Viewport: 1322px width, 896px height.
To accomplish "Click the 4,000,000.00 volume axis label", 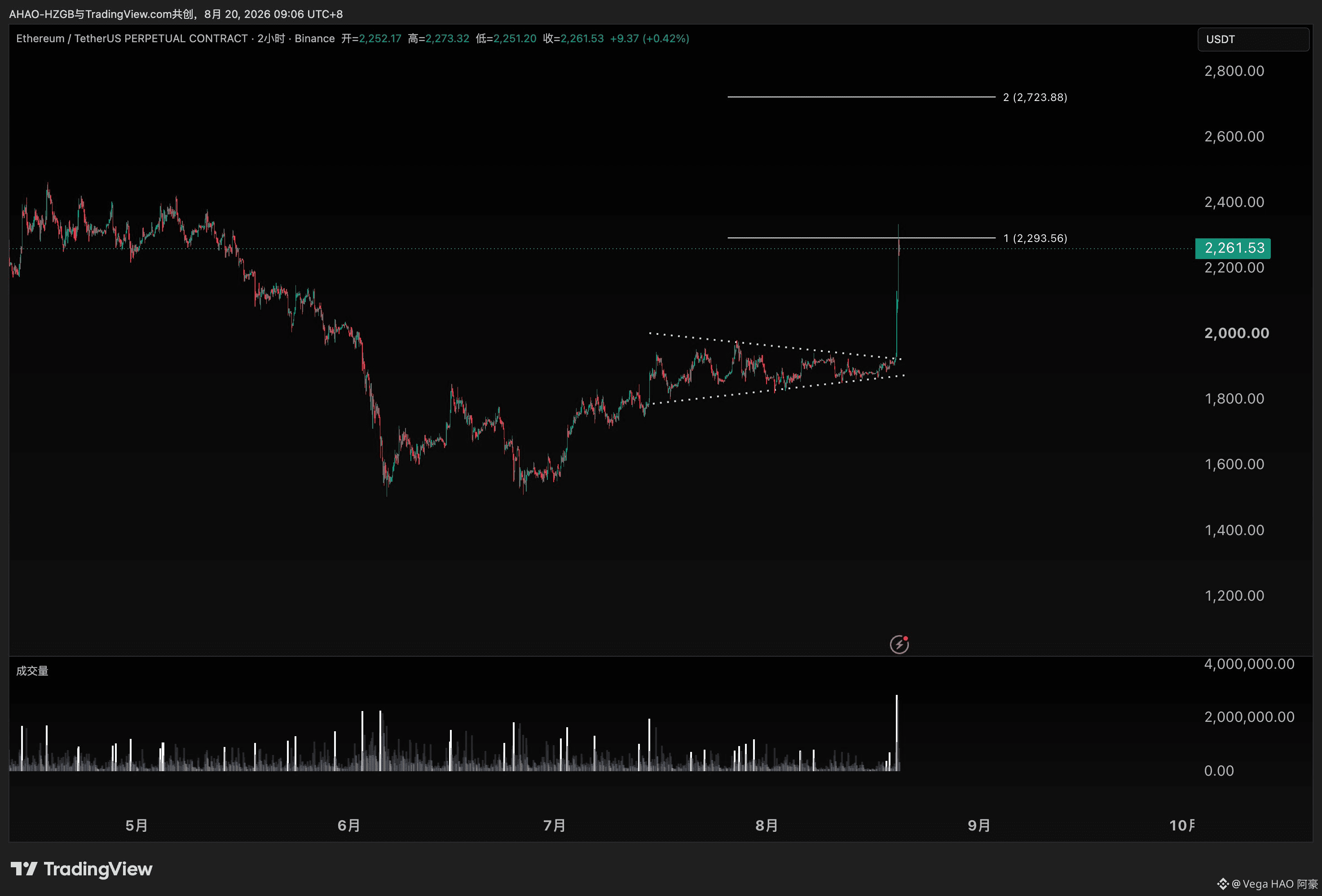I will 1249,664.
